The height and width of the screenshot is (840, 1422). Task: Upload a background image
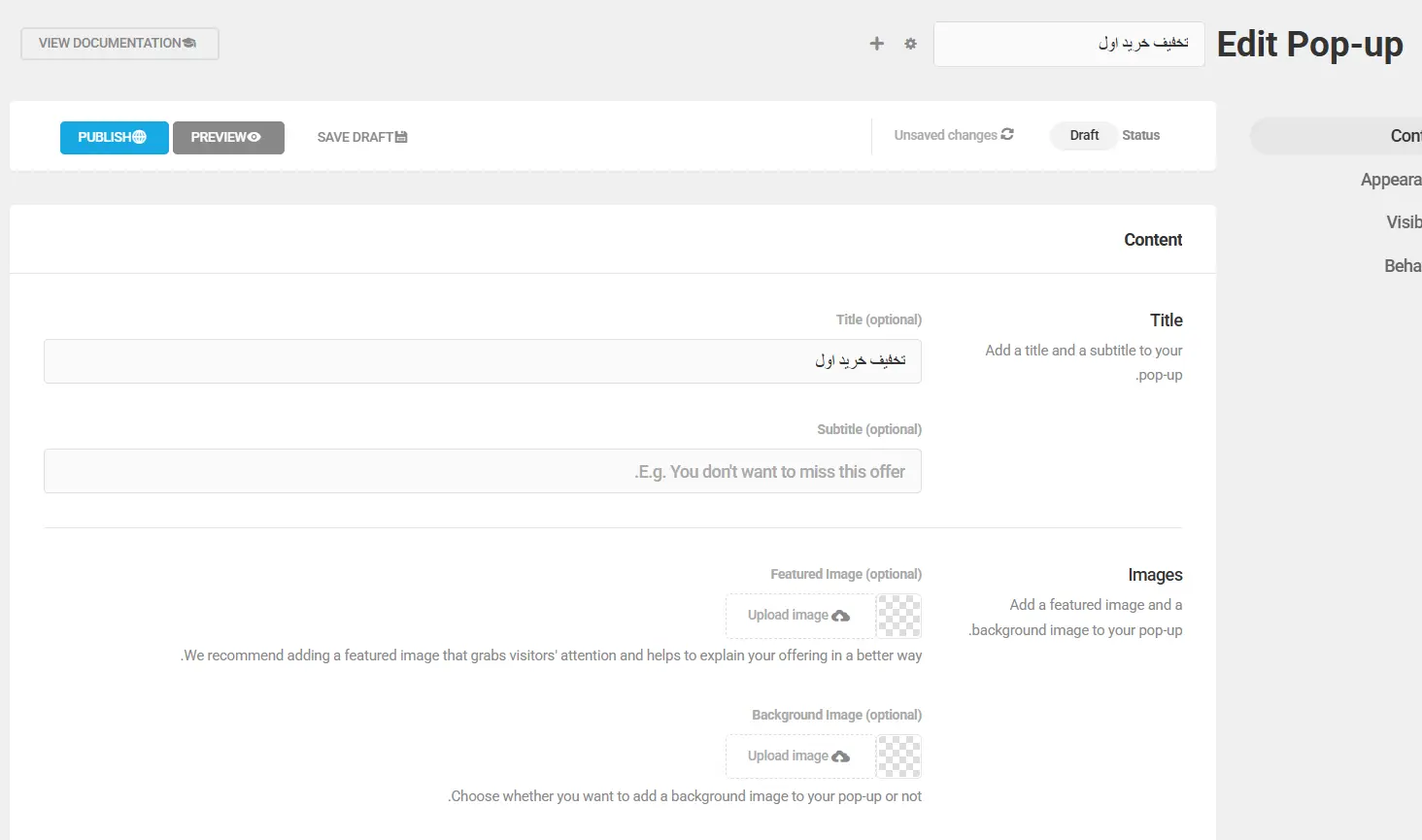click(800, 756)
